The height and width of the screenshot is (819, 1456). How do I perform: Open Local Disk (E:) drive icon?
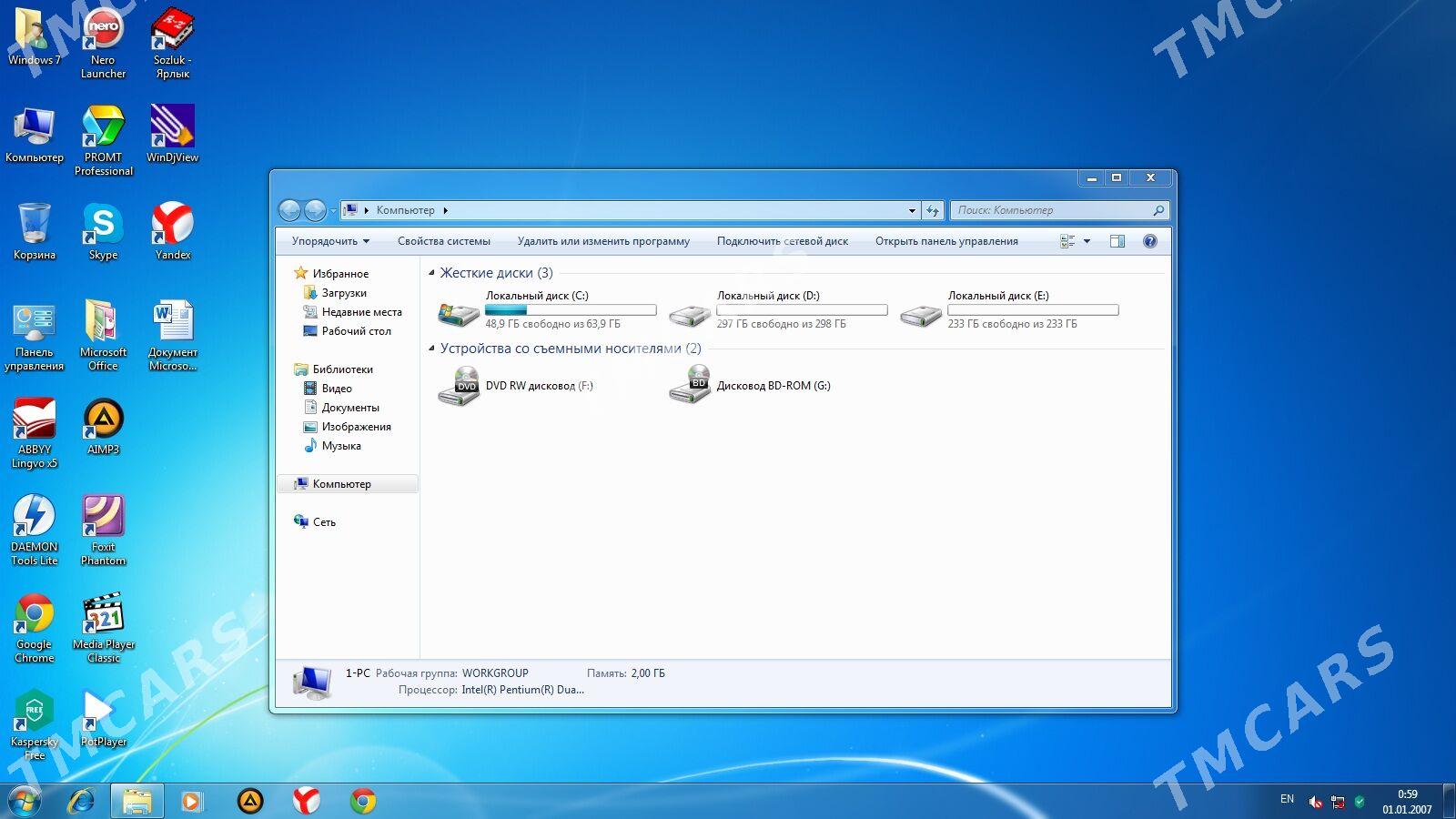921,315
